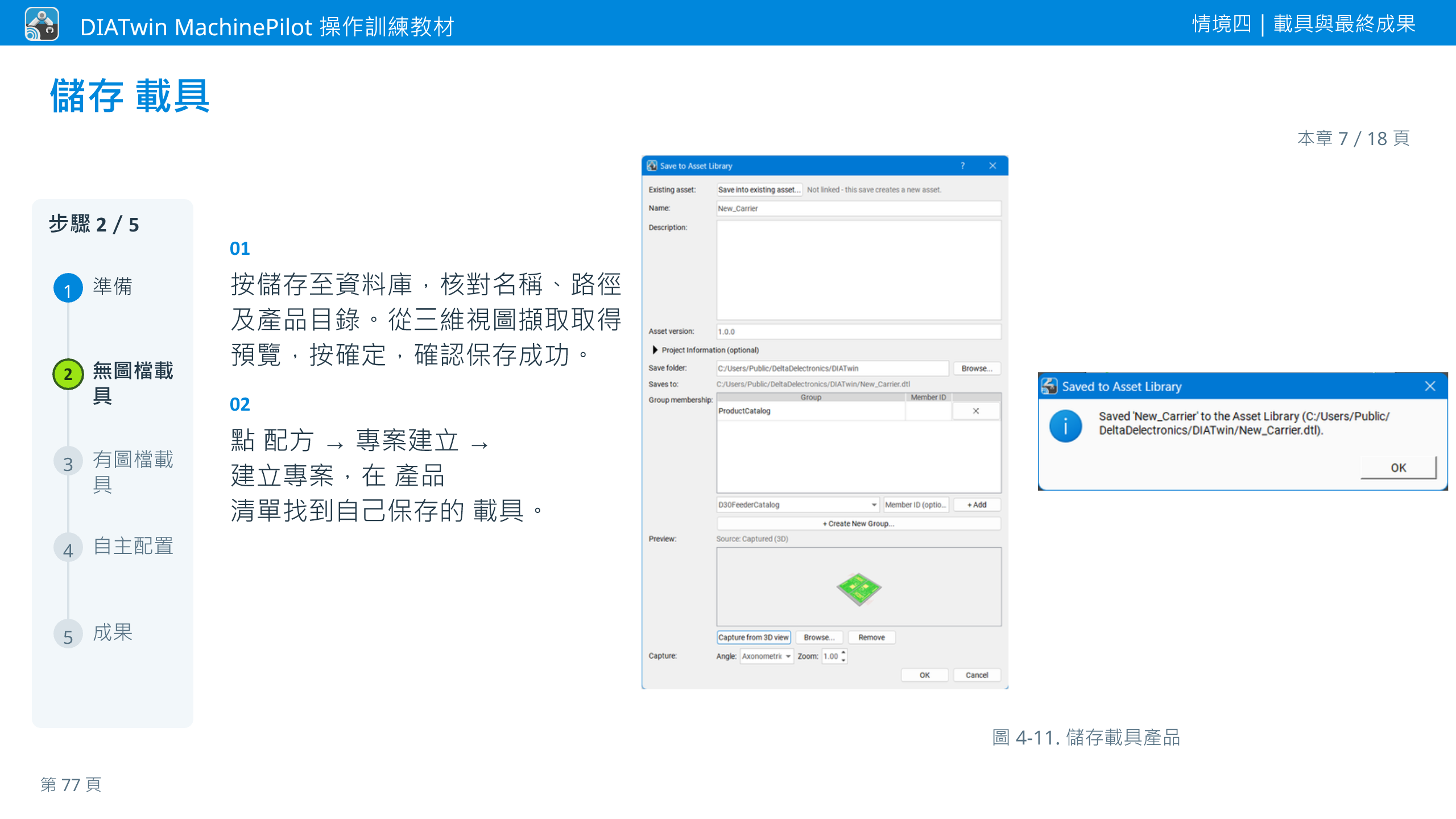Expand Project Information (optional) section
This screenshot has height=819, width=1456.
coord(655,350)
